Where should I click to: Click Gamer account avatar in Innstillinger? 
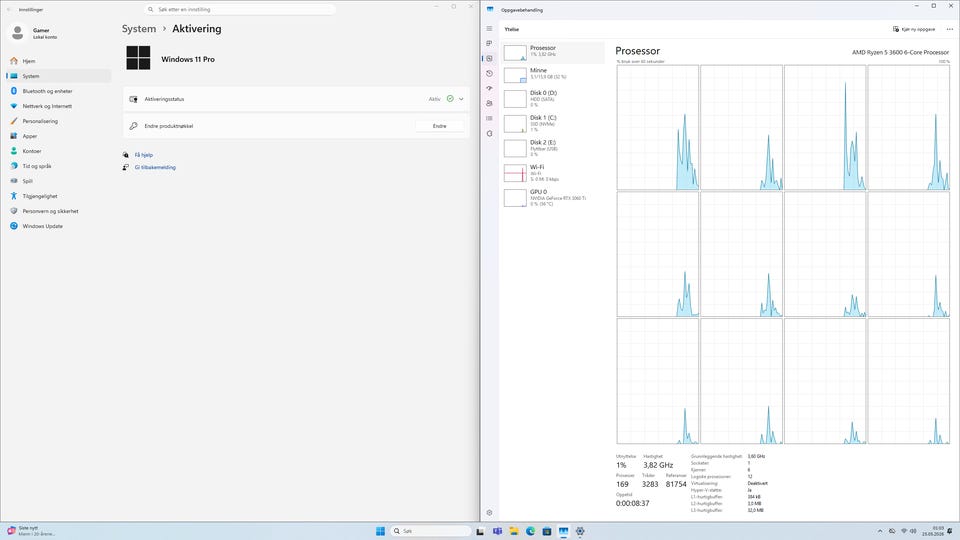[18, 33]
